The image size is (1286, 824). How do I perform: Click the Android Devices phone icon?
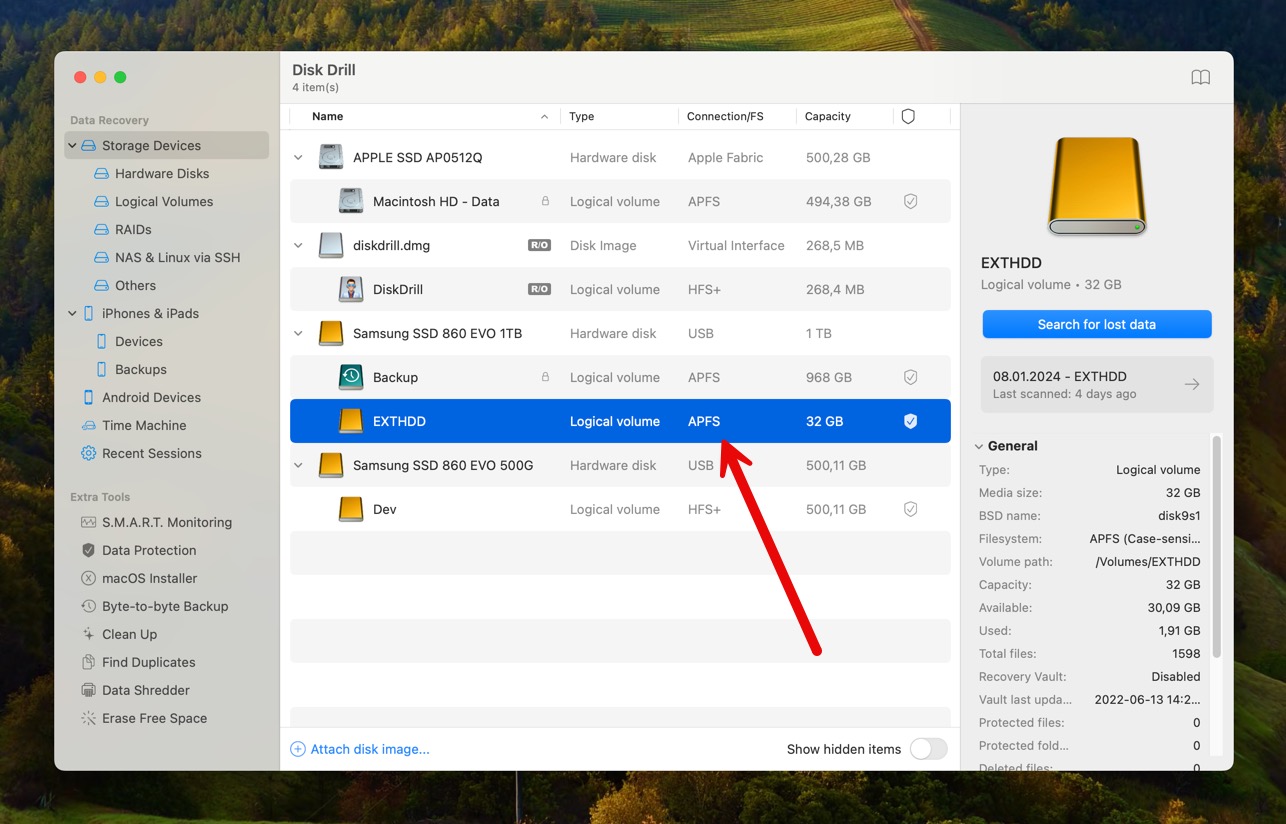[89, 398]
